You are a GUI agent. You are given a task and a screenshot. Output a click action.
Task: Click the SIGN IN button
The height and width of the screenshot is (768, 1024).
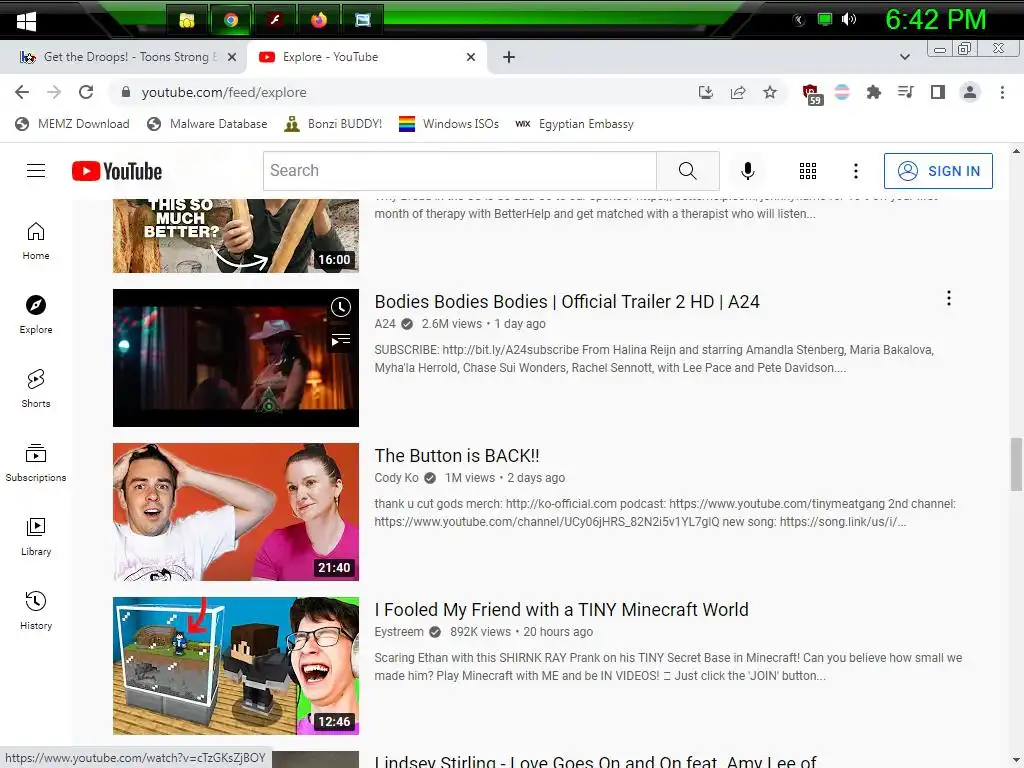pos(938,171)
